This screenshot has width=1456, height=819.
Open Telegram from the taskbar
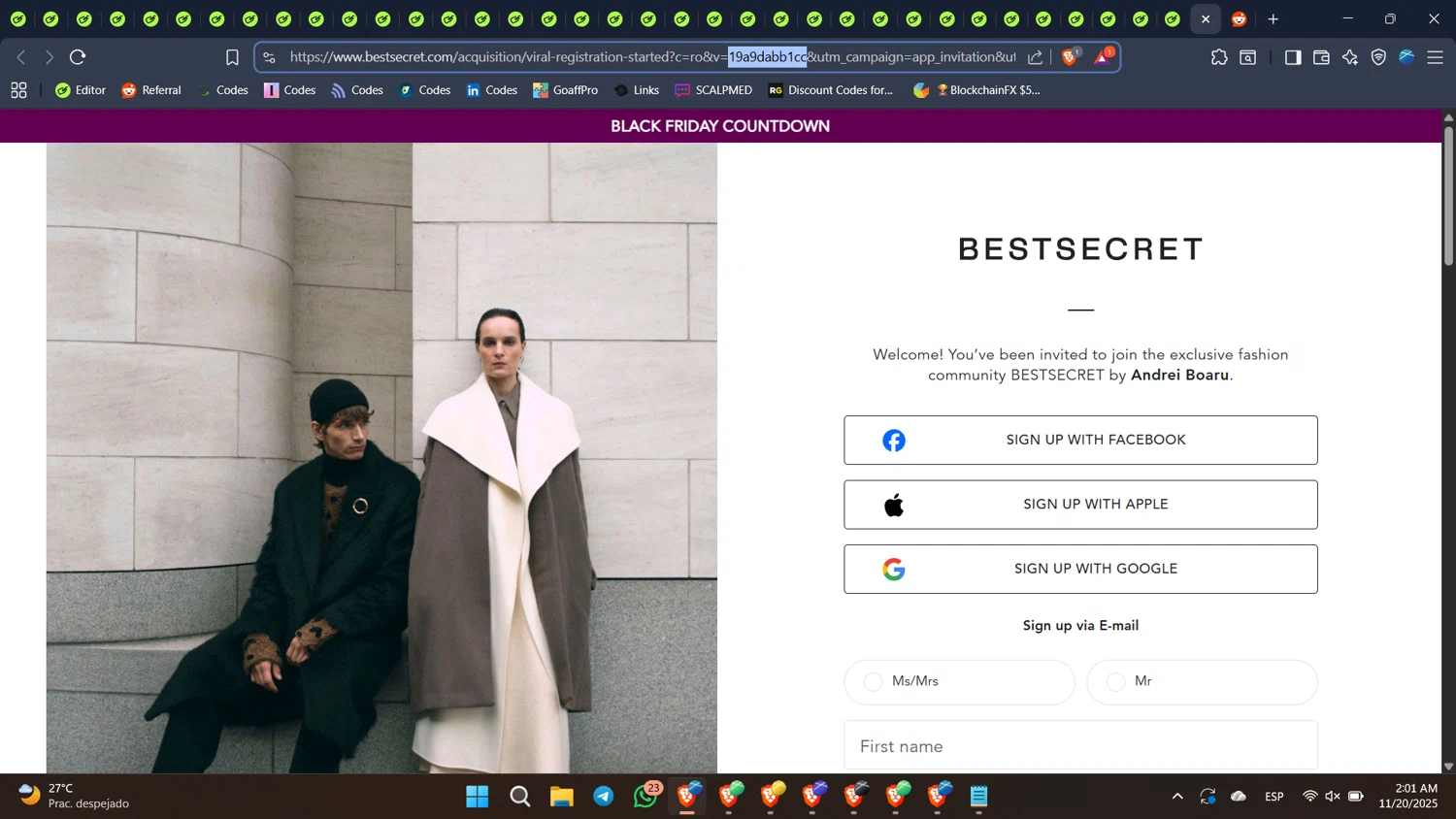[604, 797]
